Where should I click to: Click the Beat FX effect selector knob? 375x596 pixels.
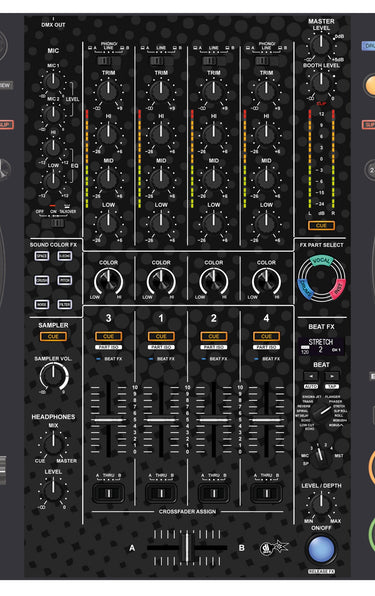pyautogui.click(x=321, y=413)
